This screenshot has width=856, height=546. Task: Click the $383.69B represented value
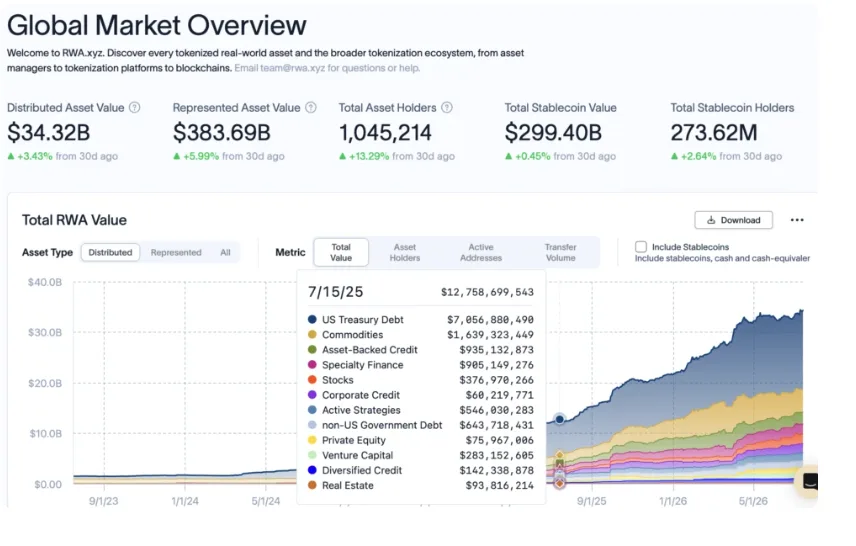click(x=222, y=133)
